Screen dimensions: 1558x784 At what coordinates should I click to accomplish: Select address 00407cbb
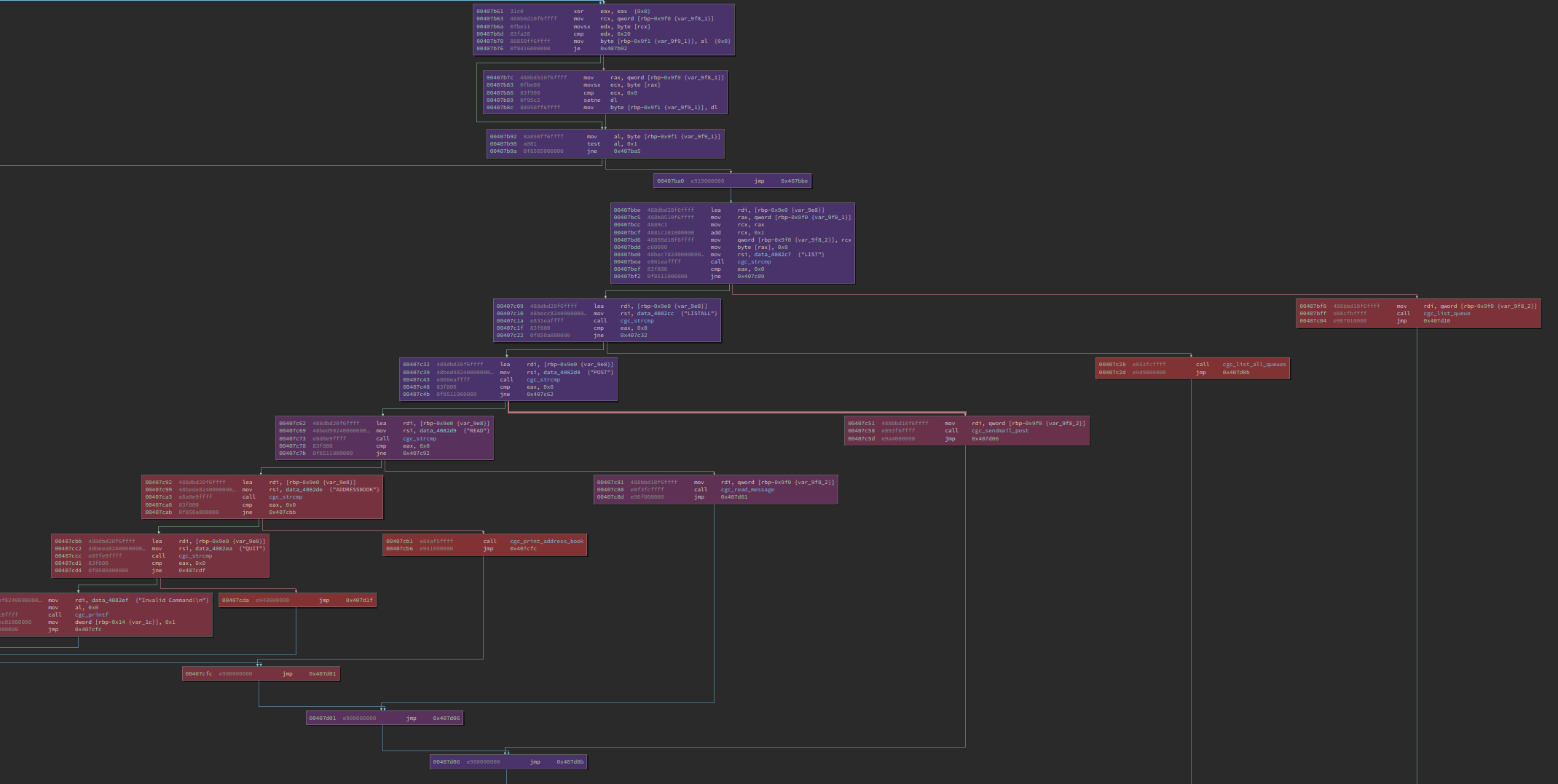(x=68, y=542)
